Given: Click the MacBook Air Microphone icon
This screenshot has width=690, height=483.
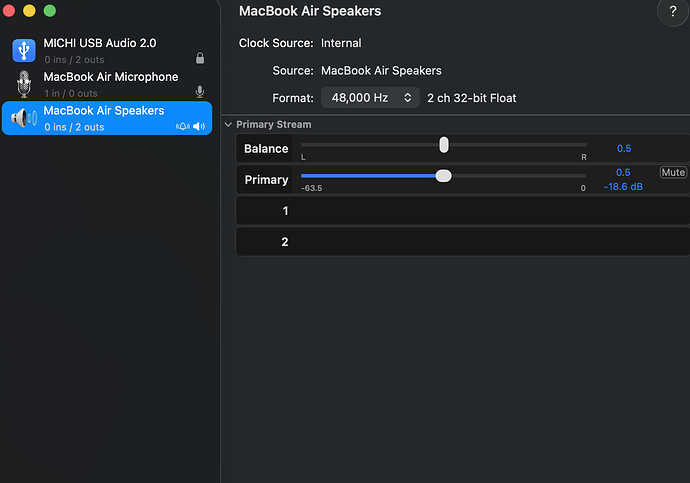Looking at the screenshot, I should point(24,84).
